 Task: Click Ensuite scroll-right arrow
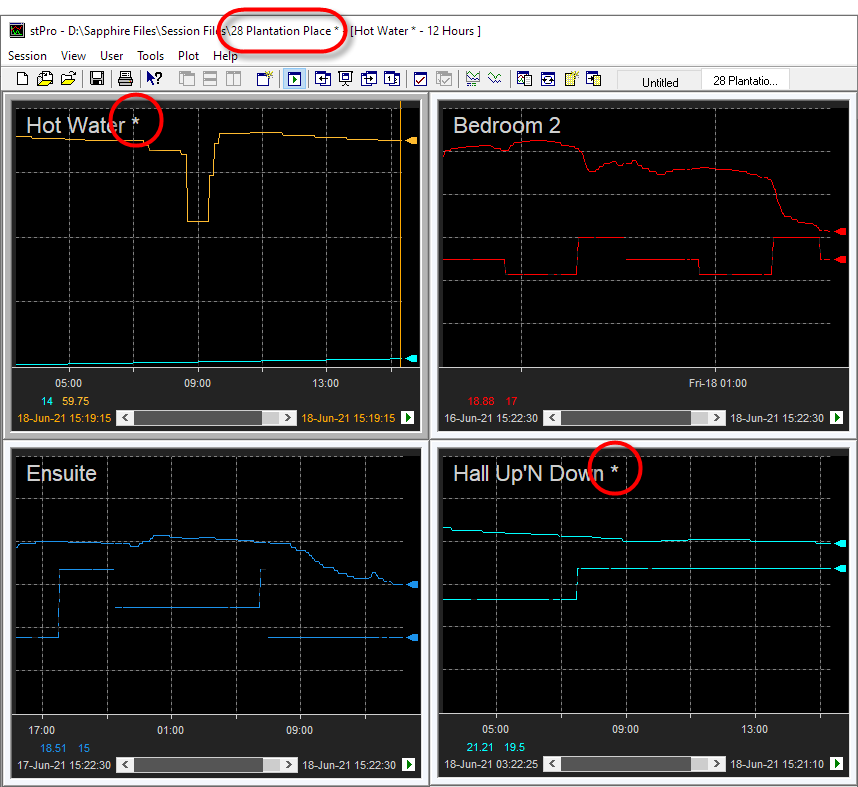pos(288,765)
